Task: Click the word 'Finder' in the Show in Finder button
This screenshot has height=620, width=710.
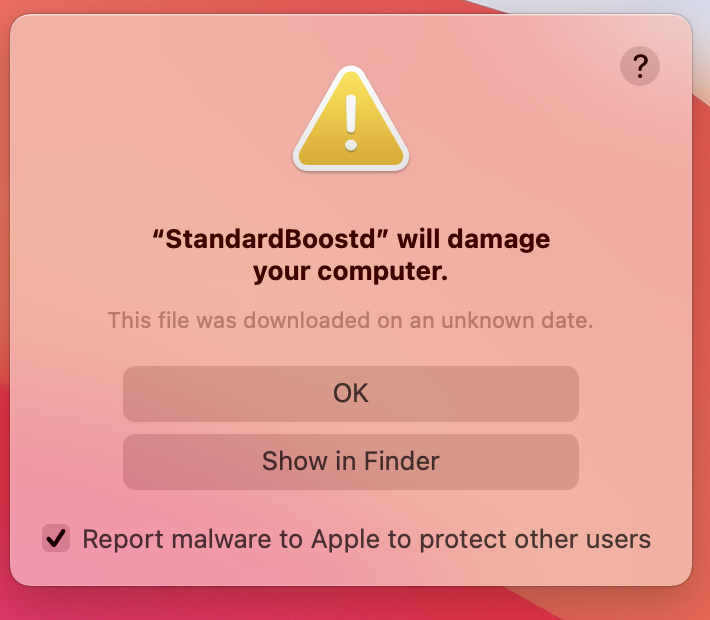Action: pyautogui.click(x=400, y=461)
